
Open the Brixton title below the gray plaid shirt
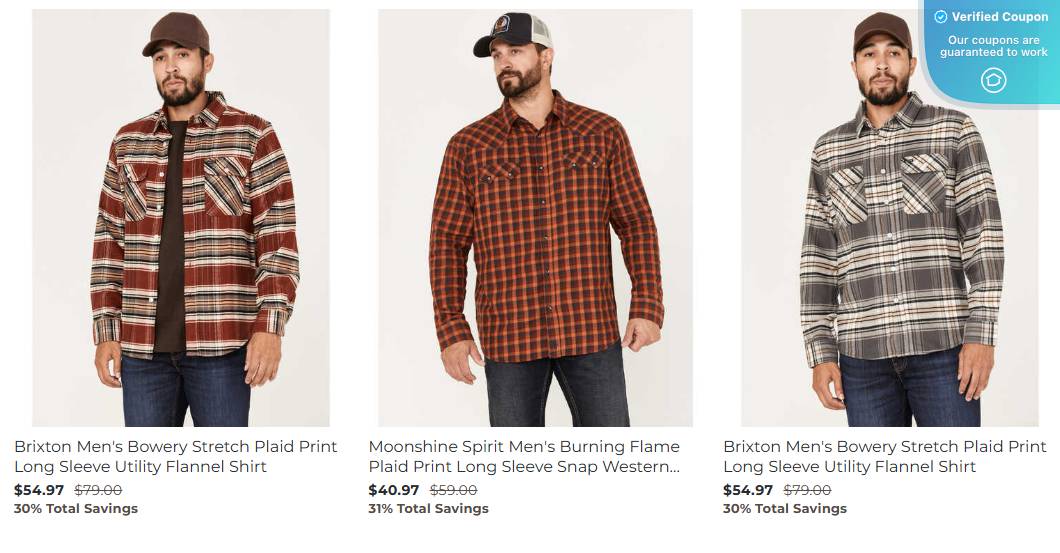click(885, 456)
